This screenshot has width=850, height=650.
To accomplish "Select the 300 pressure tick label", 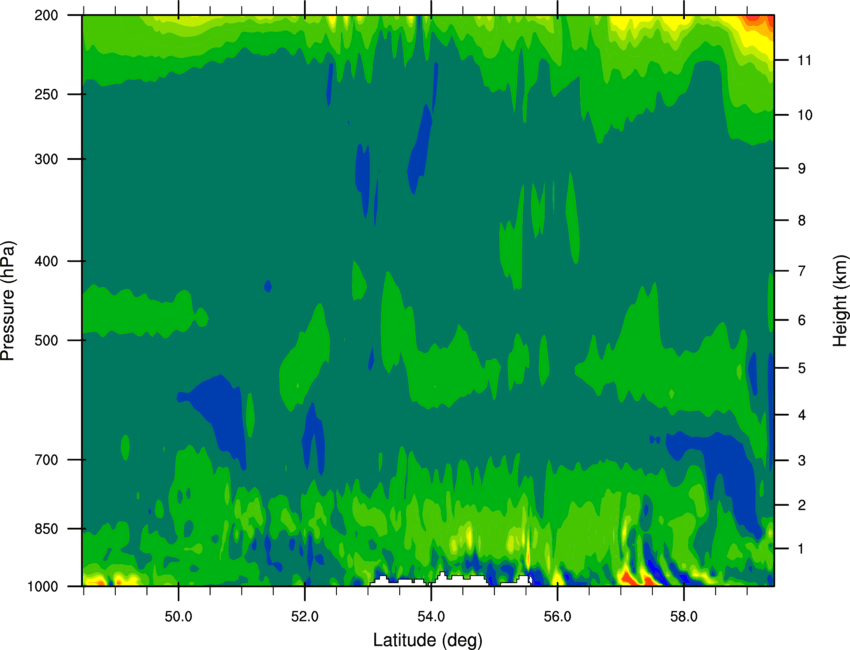I will coord(46,159).
